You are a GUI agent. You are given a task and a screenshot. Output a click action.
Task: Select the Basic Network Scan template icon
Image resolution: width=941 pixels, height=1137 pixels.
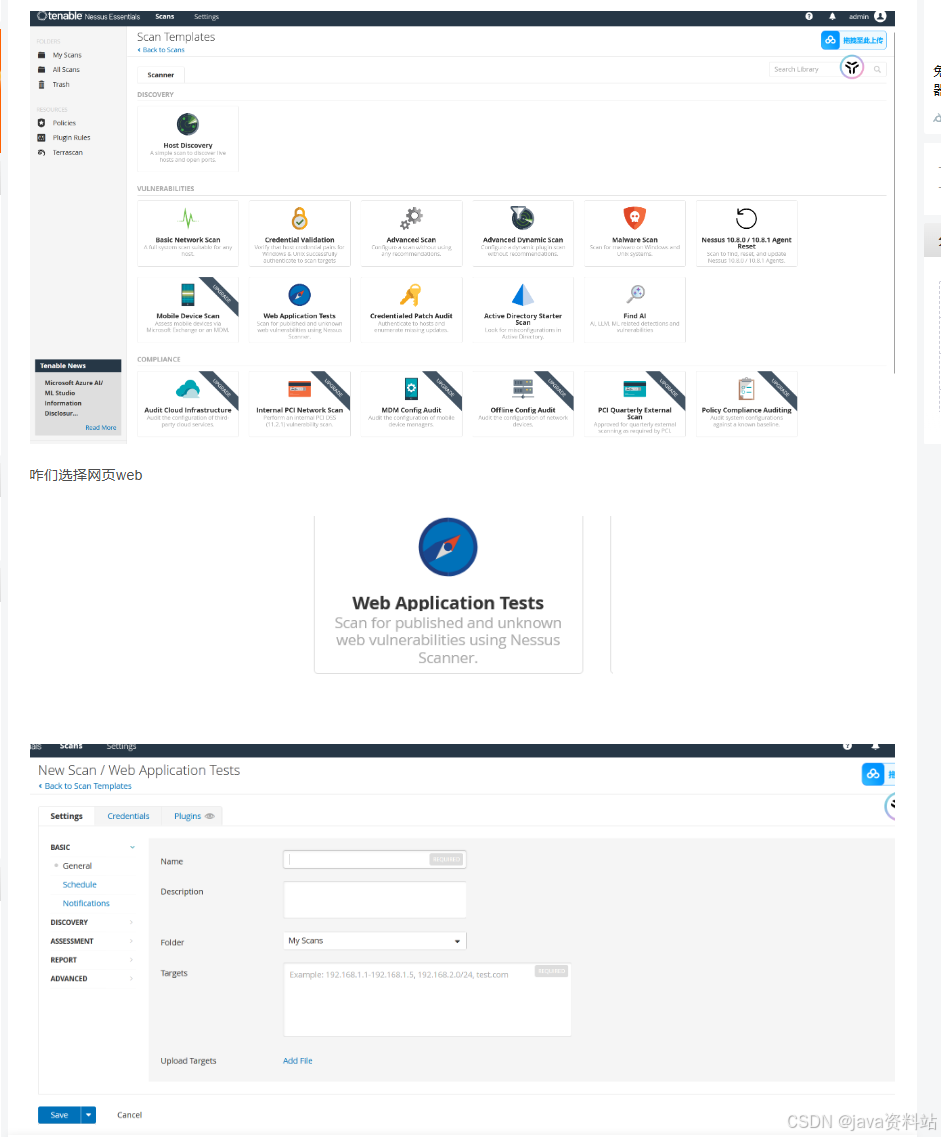[188, 218]
